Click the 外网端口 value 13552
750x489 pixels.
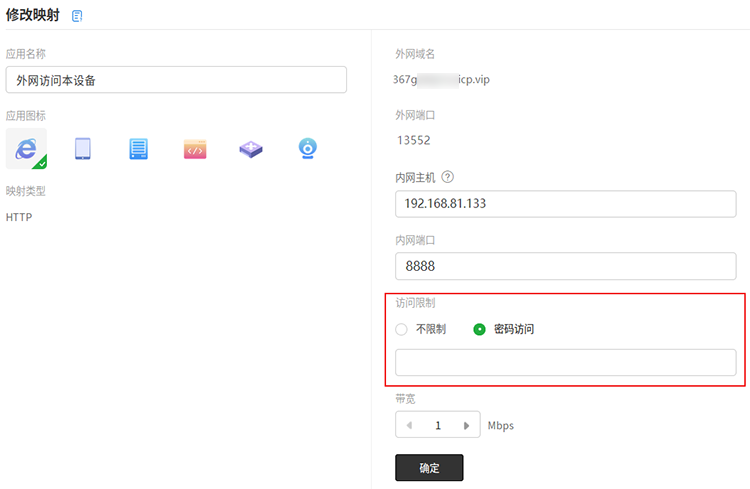pyautogui.click(x=414, y=140)
